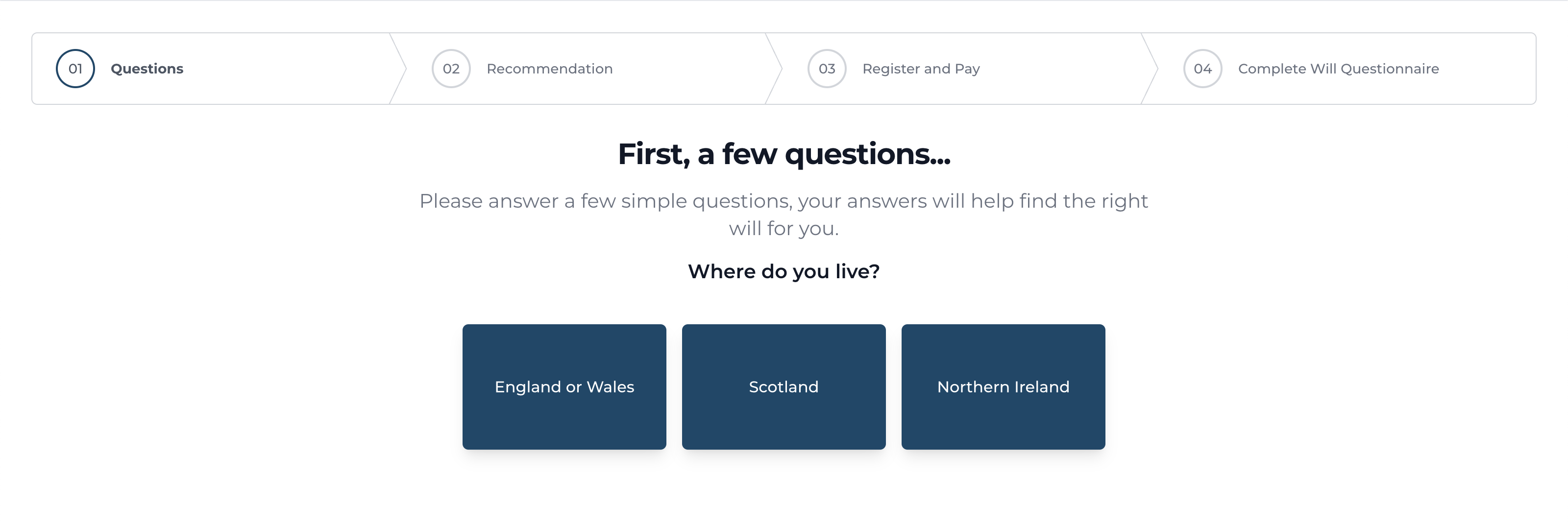1568x529 pixels.
Task: Click the step 01 circle icon
Action: coord(75,69)
